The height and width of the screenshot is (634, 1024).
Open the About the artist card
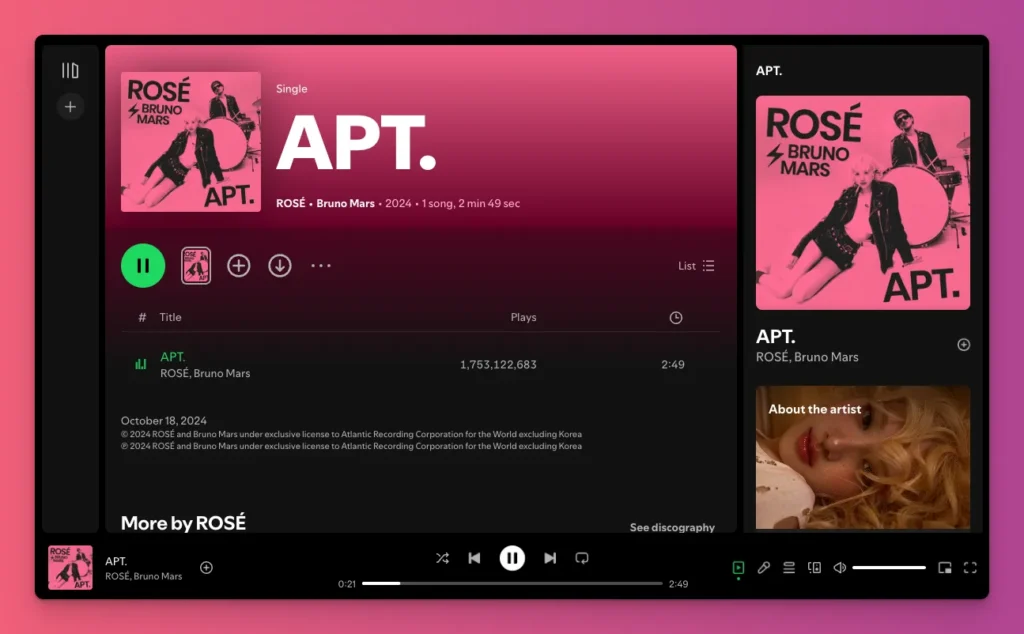click(x=863, y=457)
